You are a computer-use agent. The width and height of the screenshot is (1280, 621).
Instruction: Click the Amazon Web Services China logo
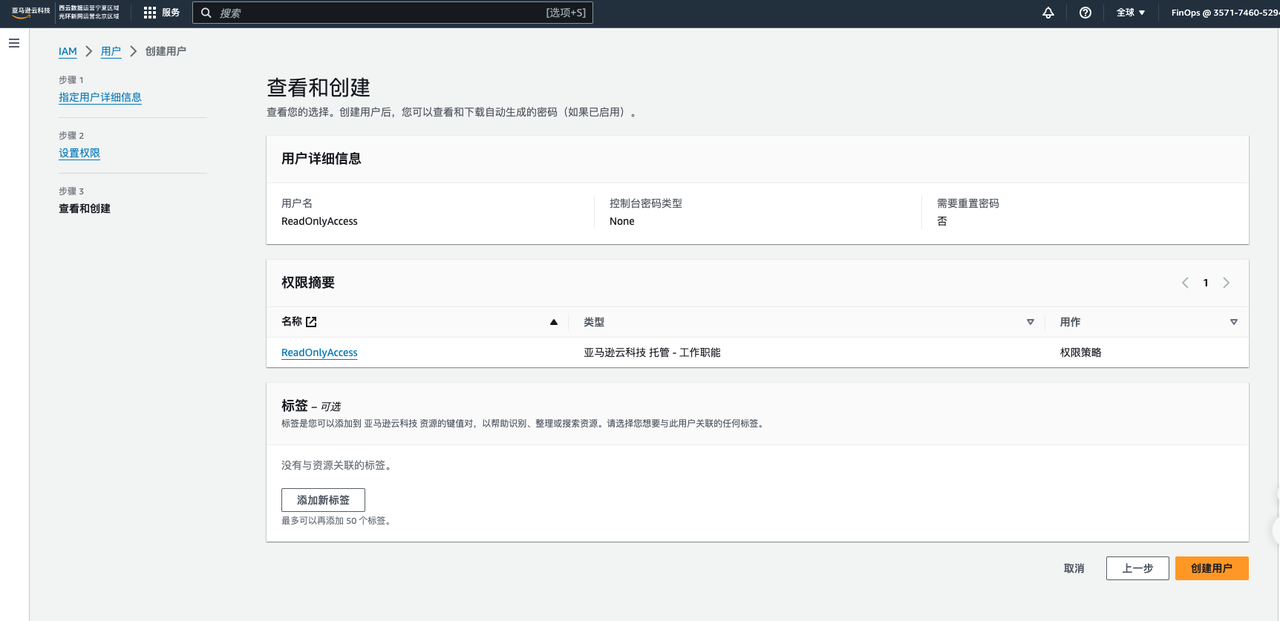28,12
